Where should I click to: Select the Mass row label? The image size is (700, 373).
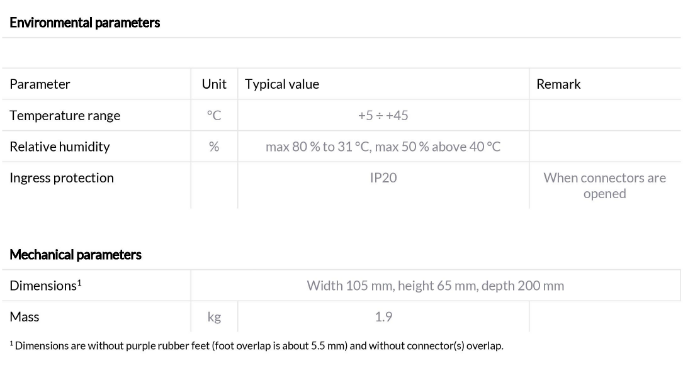click(x=25, y=317)
